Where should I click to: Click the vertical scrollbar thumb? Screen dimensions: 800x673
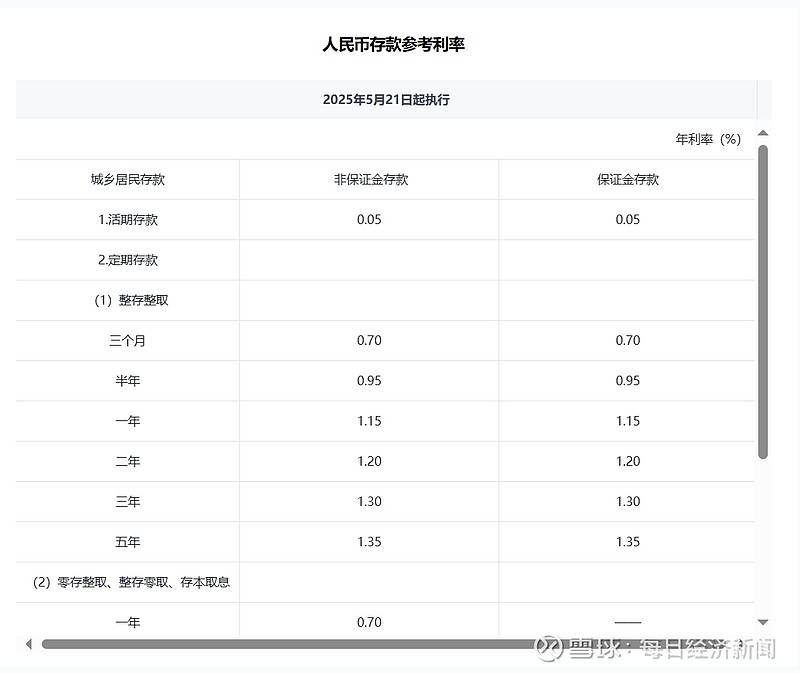(x=763, y=302)
